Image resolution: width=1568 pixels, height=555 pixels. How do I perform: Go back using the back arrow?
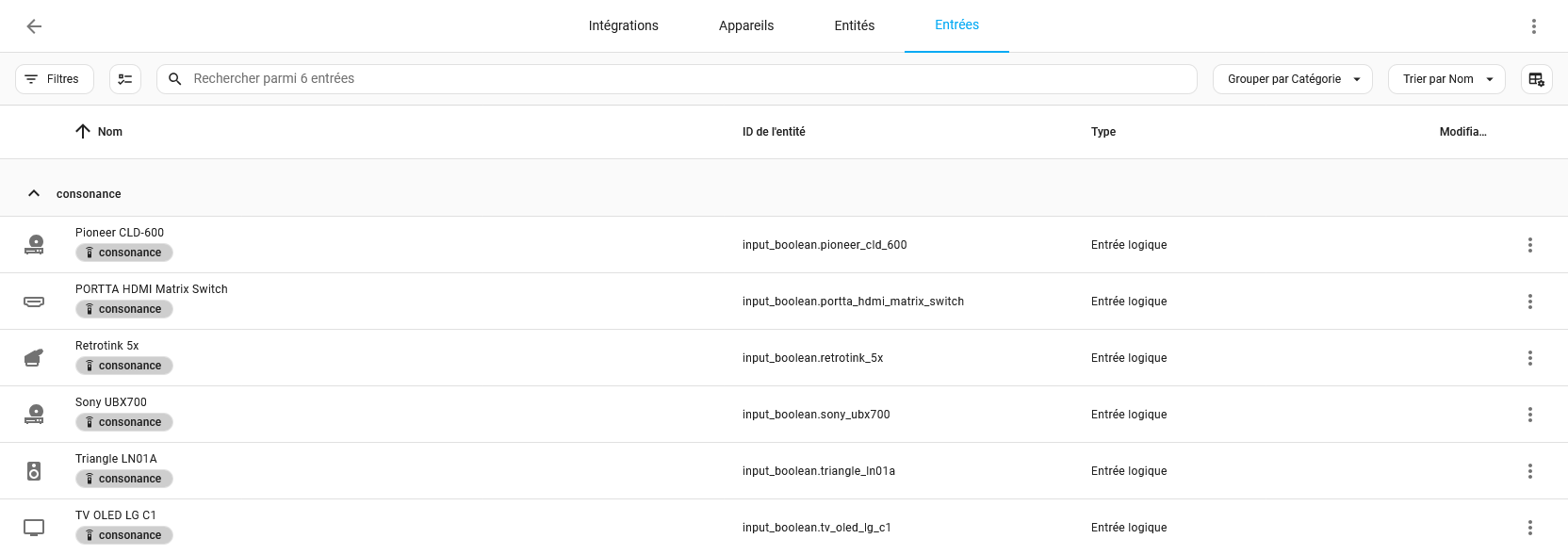coord(34,26)
